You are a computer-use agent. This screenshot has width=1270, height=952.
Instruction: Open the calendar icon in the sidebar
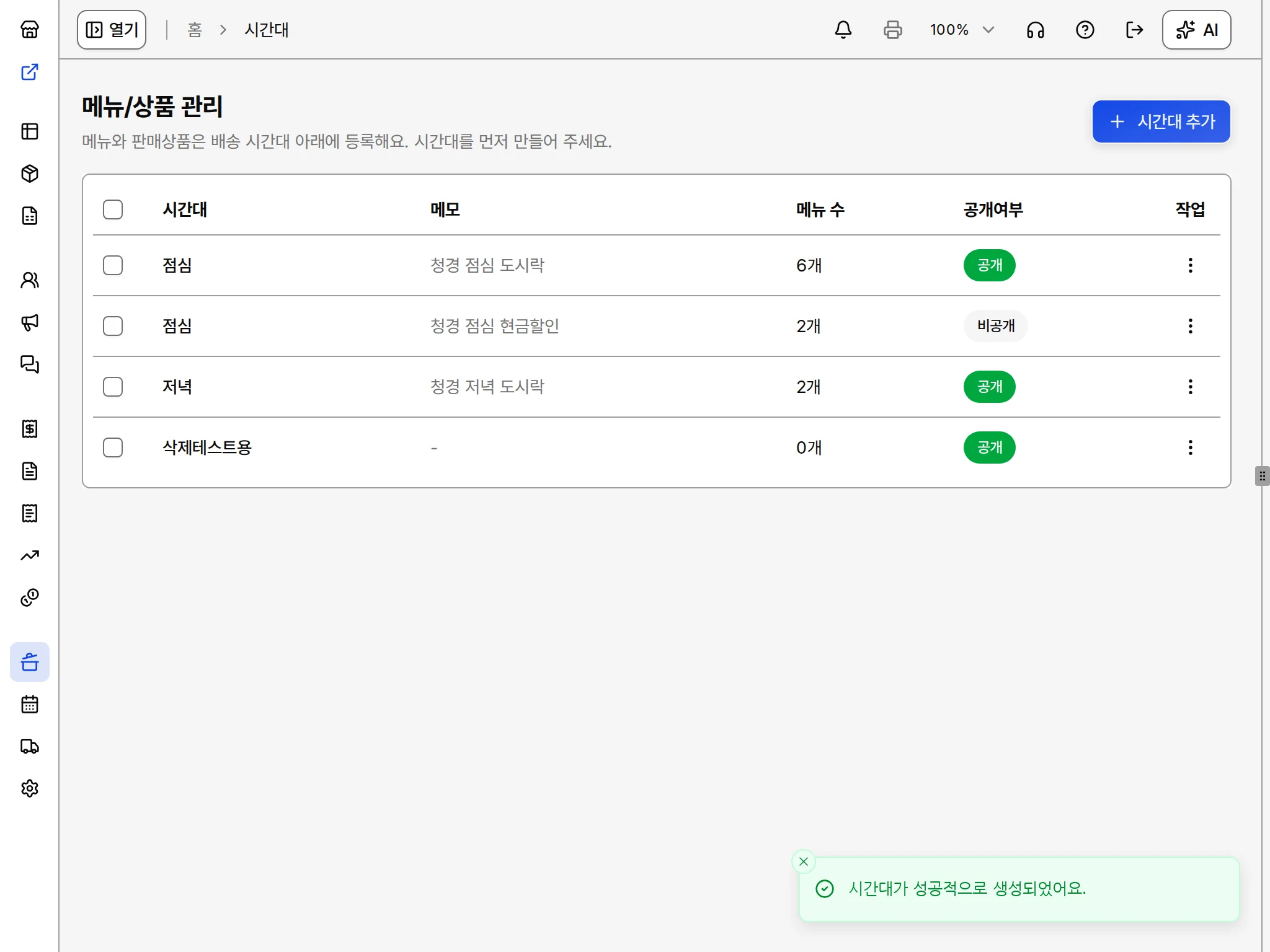(30, 704)
